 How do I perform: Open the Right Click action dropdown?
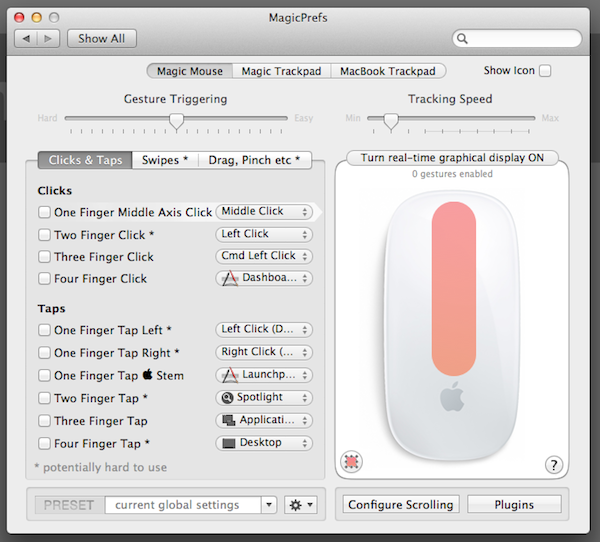click(x=264, y=352)
